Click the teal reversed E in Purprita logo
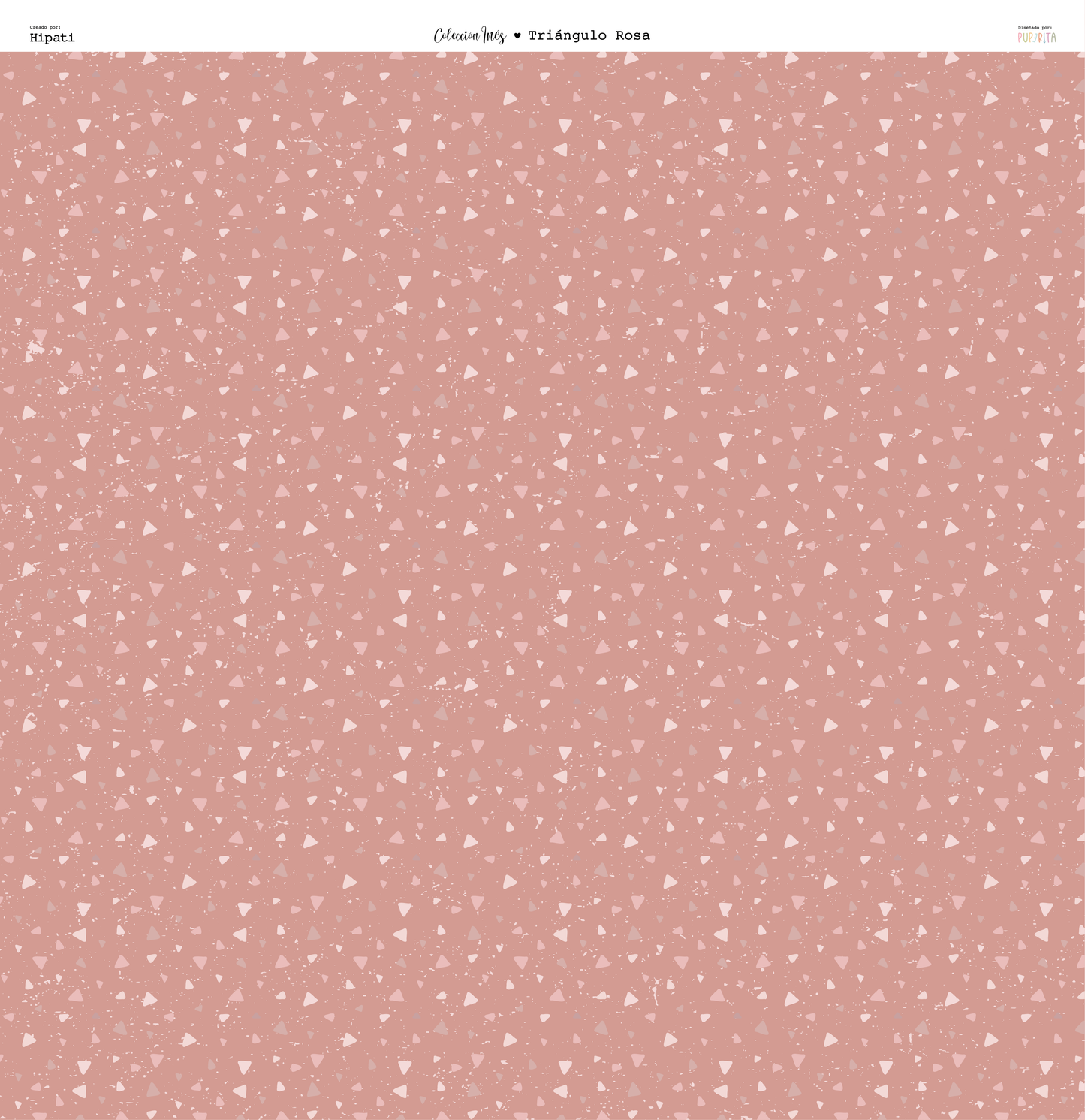The image size is (1085, 1120). click(x=1035, y=37)
